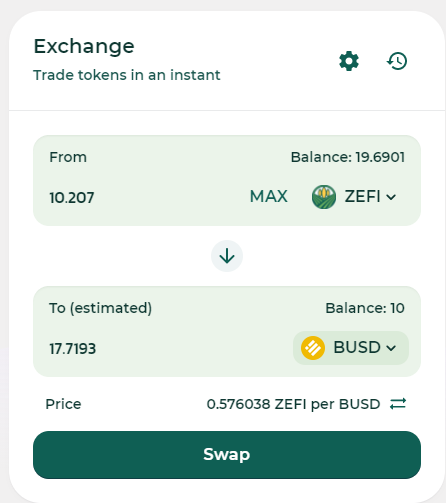The height and width of the screenshot is (503, 446).
Task: Click the Balance: 19.6901 text
Action: (348, 157)
